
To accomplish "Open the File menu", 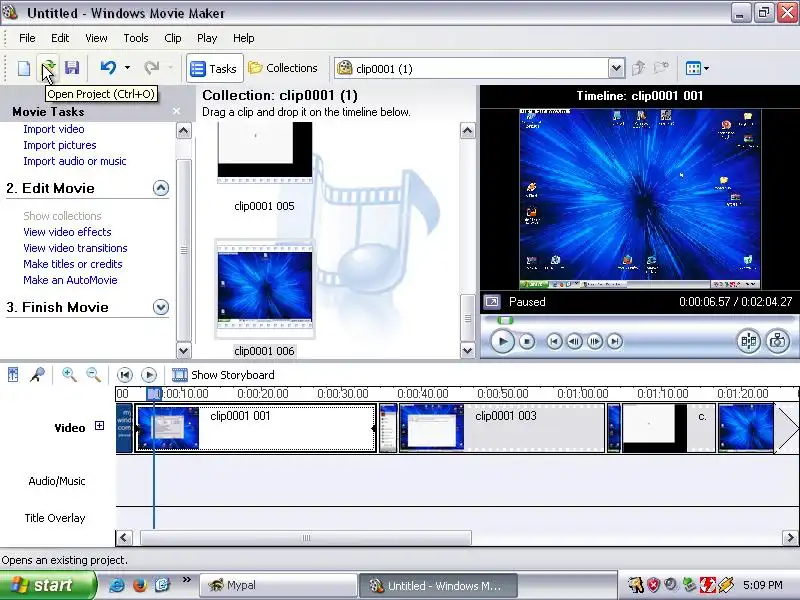I will [27, 38].
